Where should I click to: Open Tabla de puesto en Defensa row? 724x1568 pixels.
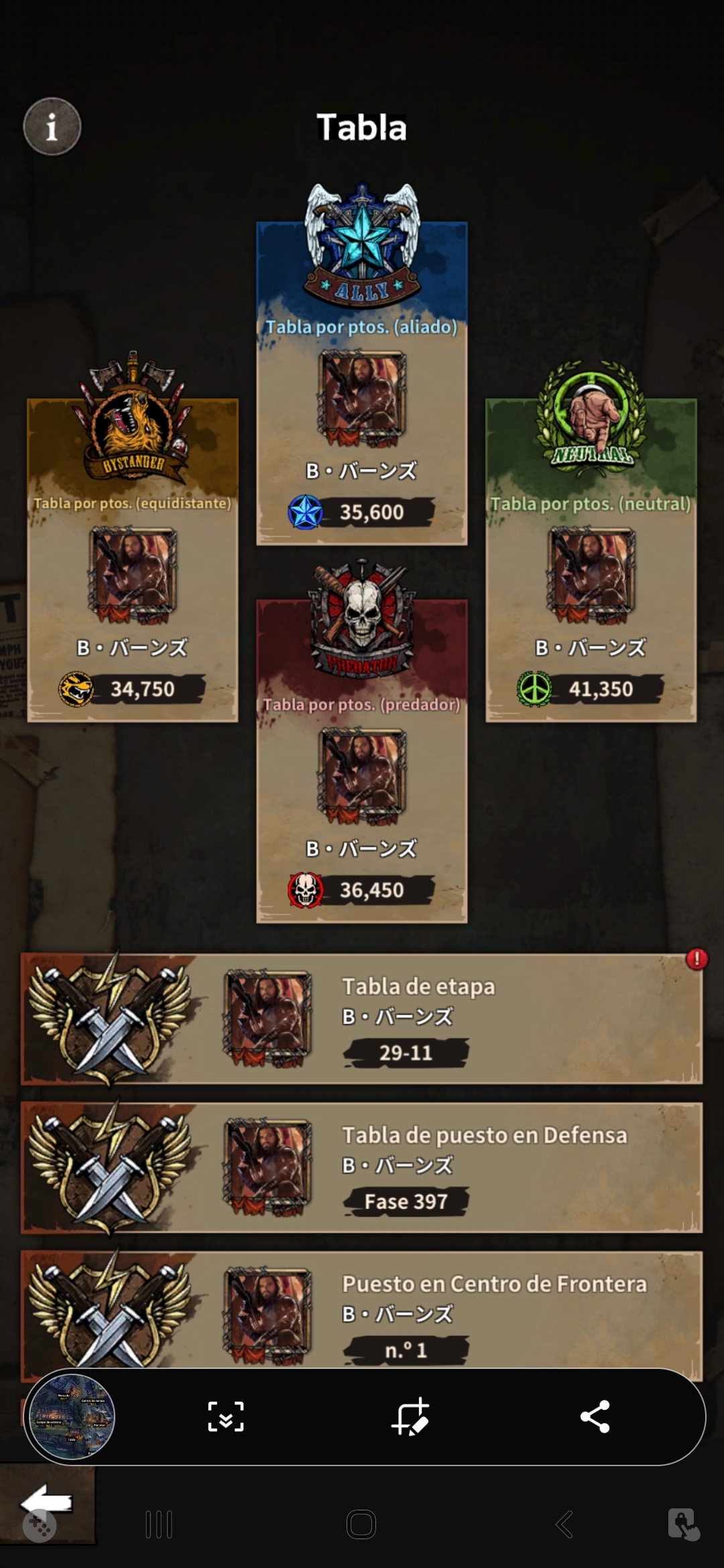click(362, 1168)
